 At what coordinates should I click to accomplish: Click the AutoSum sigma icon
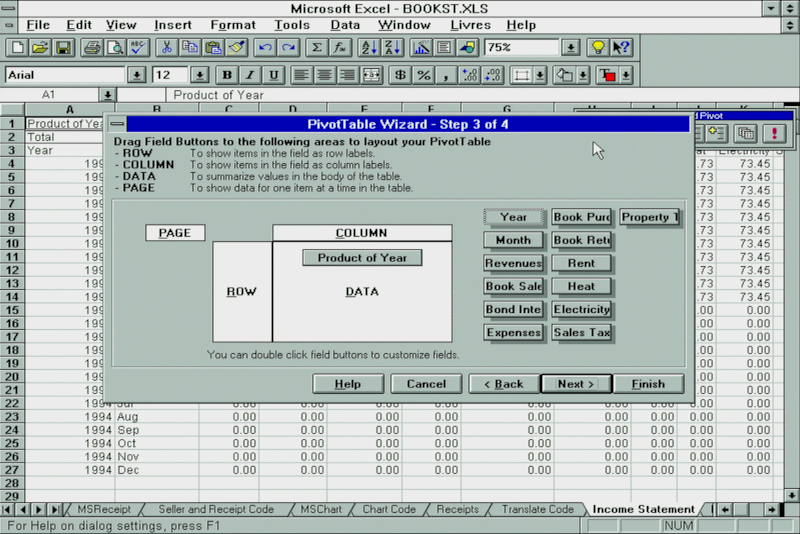click(x=317, y=47)
